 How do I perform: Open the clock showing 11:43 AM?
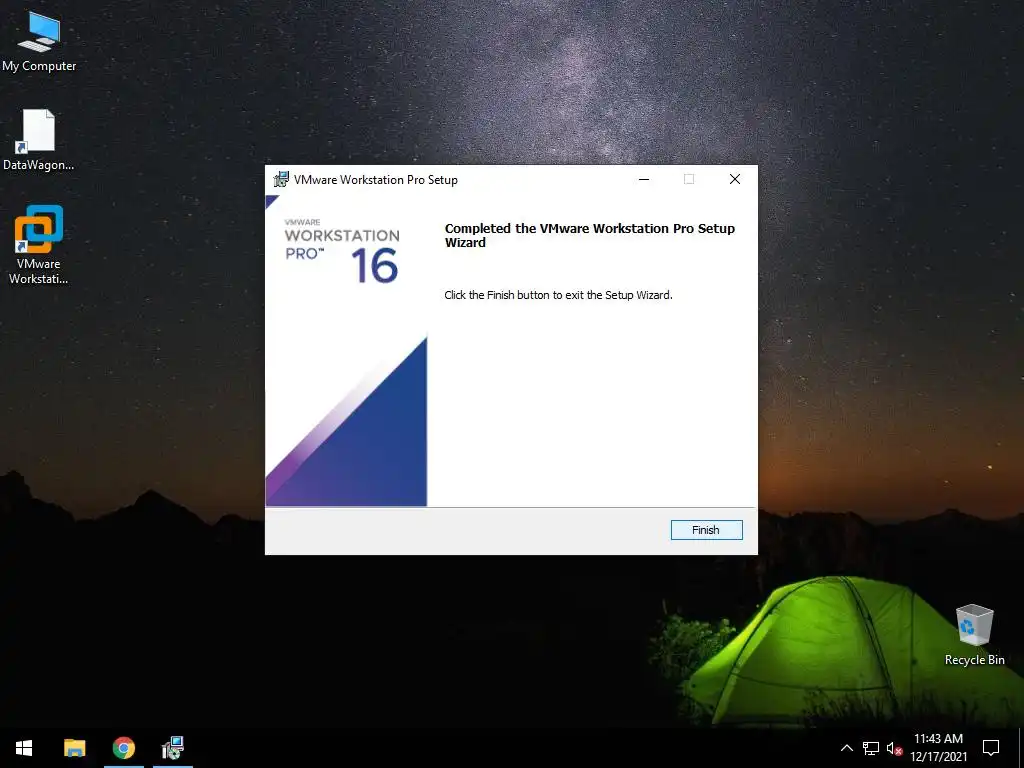point(938,748)
